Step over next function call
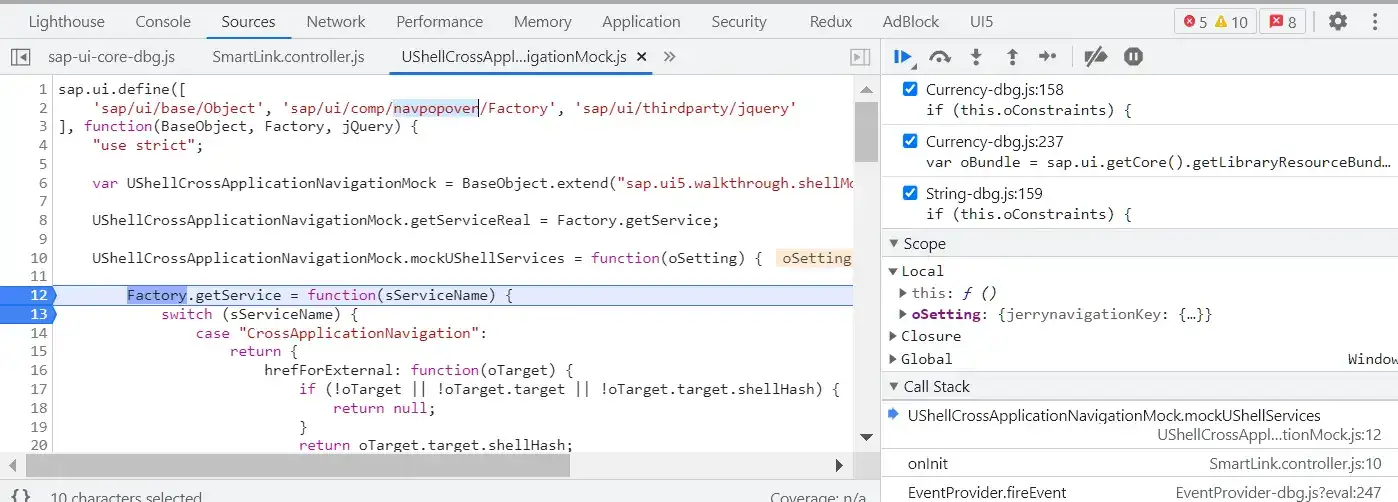Screen dimensions: 1398x502 [939, 57]
